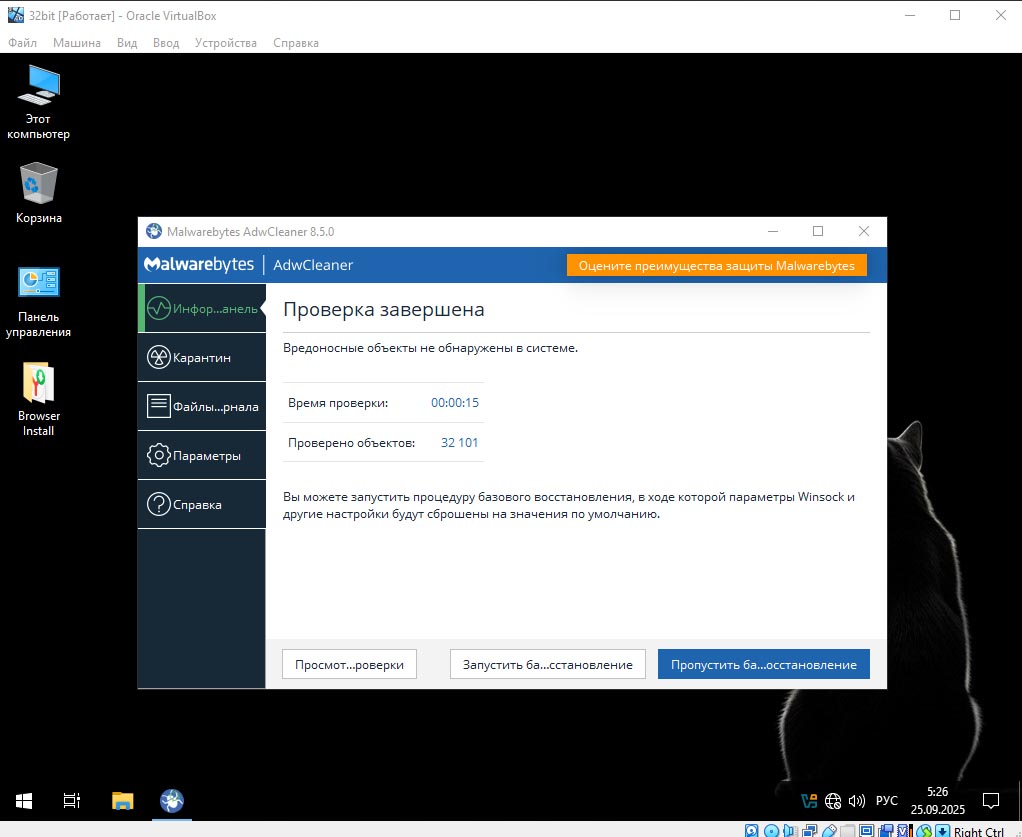Click the USB devices status icon
The width and height of the screenshot is (1022, 837).
point(829,830)
